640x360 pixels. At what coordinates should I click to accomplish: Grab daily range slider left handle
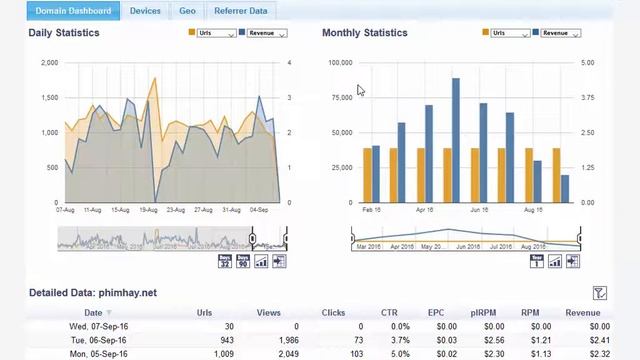click(253, 238)
